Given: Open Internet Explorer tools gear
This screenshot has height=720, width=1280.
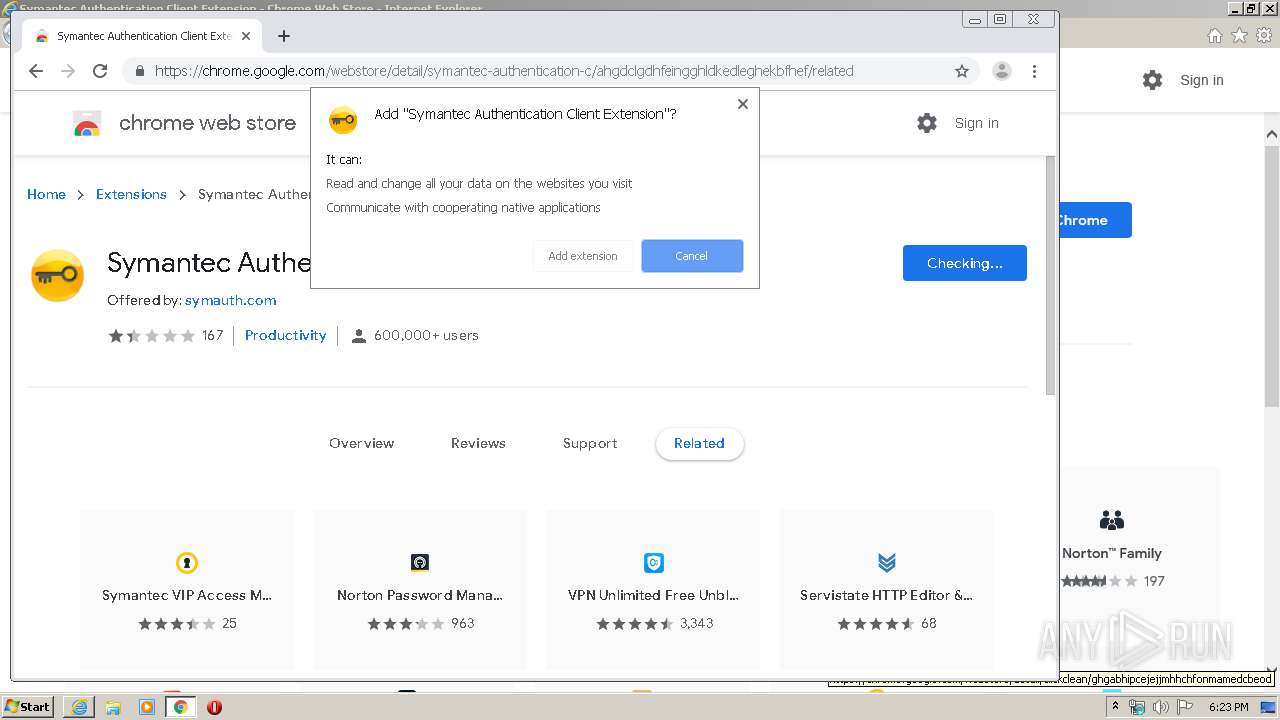Looking at the screenshot, I should [x=1264, y=35].
